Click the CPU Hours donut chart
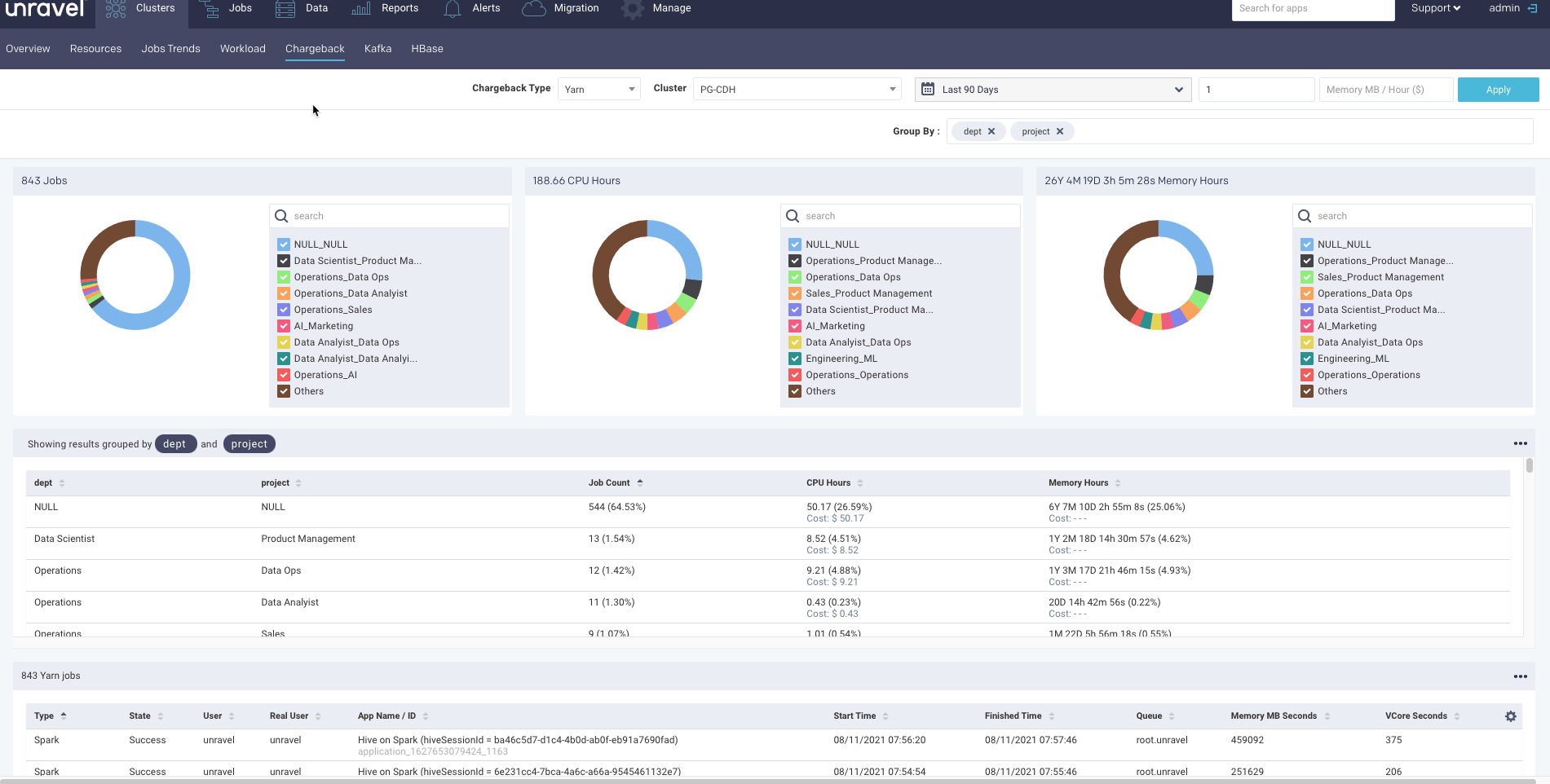Viewport: 1550px width, 784px height. click(x=647, y=275)
